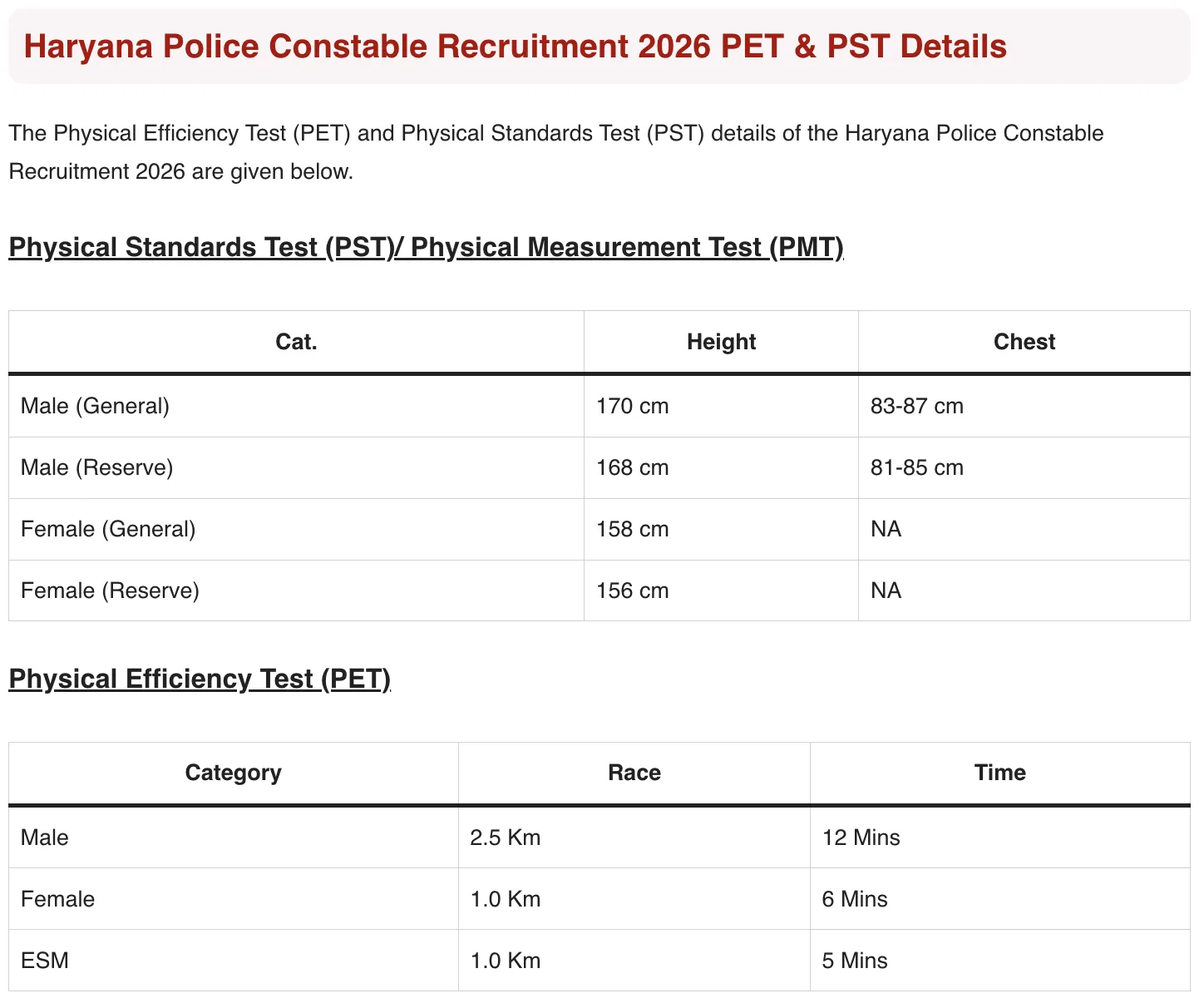Viewport: 1204px width, 1003px height.
Task: Click the Haryana Police Constable Recruitment 2026 heading
Action: point(516,47)
